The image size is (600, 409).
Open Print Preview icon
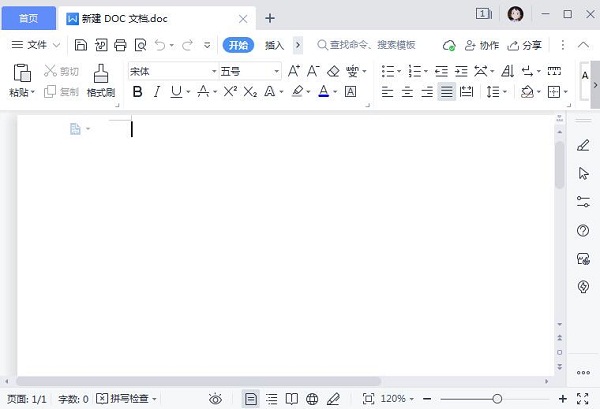(x=140, y=45)
